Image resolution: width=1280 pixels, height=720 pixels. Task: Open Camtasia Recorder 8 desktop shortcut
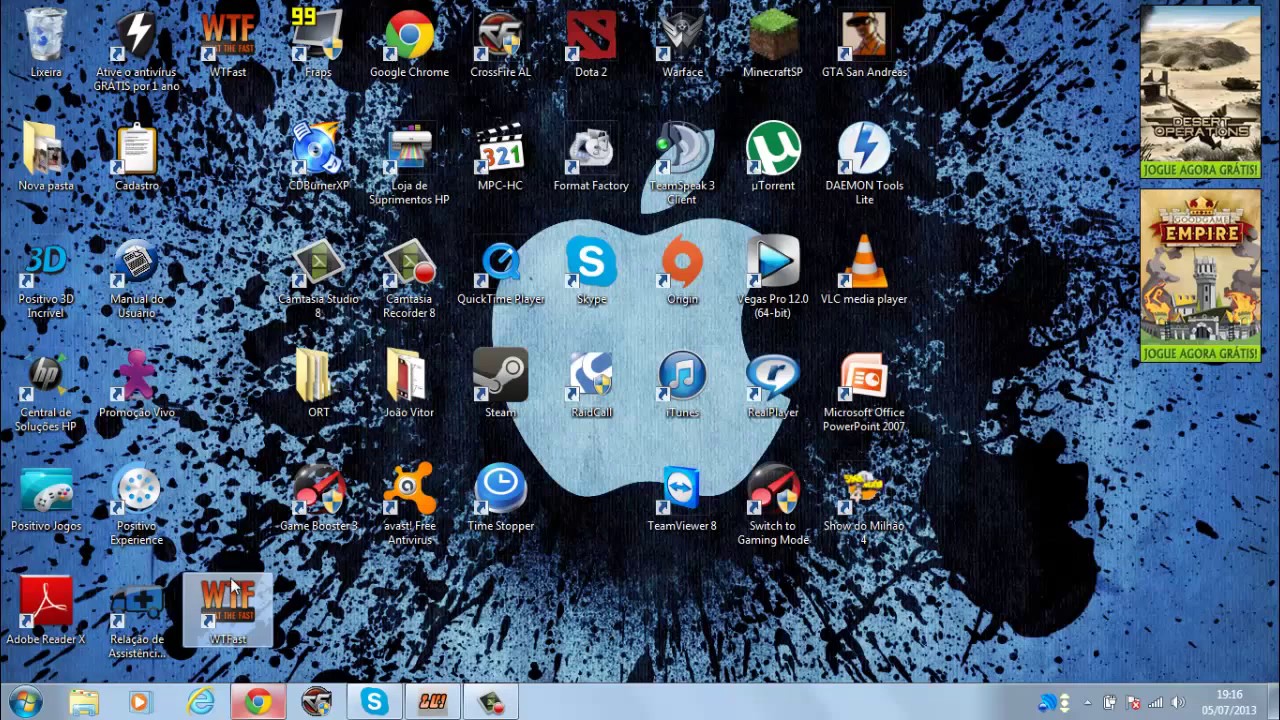[x=409, y=277]
